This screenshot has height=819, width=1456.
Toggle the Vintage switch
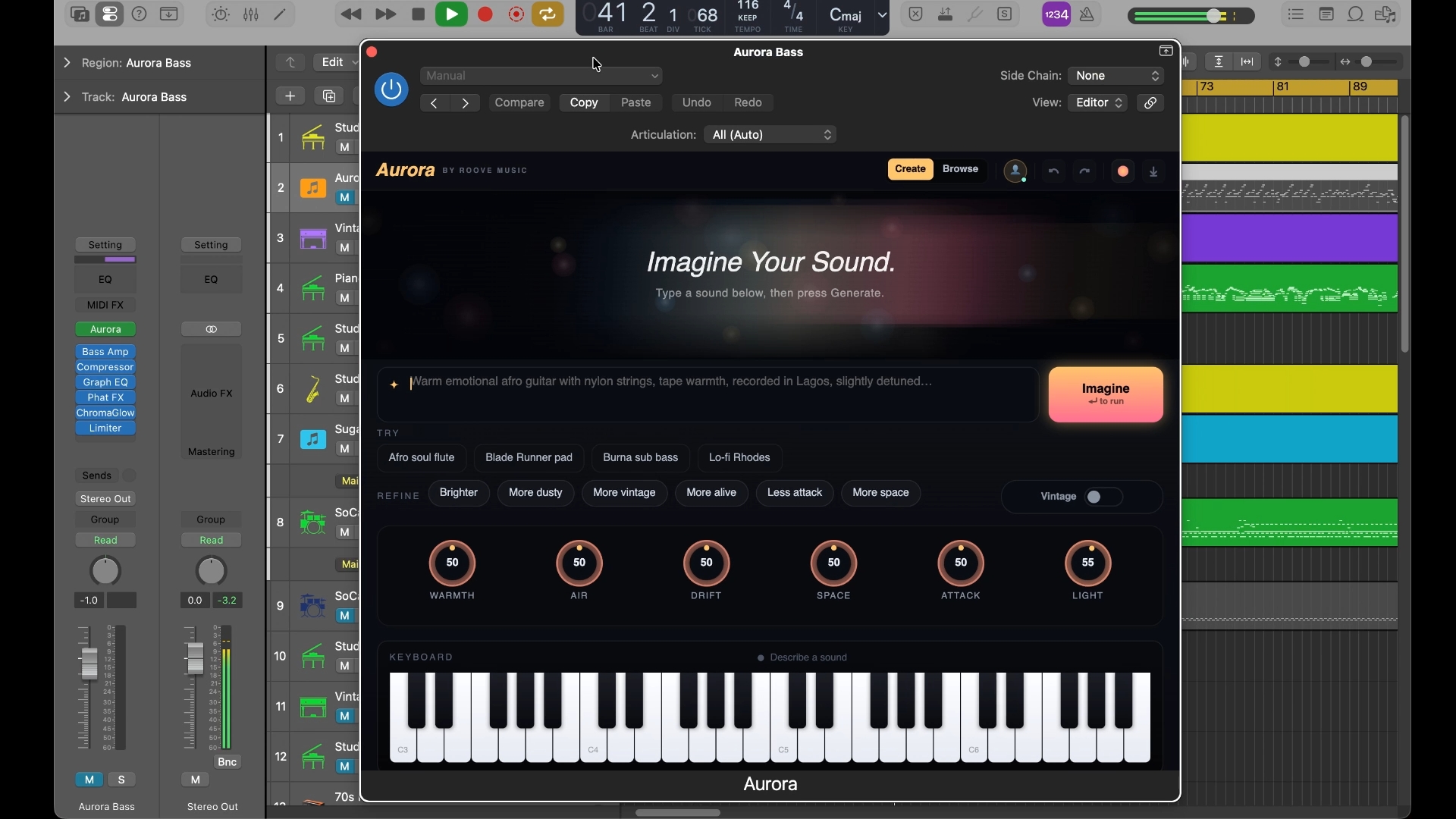click(x=1104, y=497)
